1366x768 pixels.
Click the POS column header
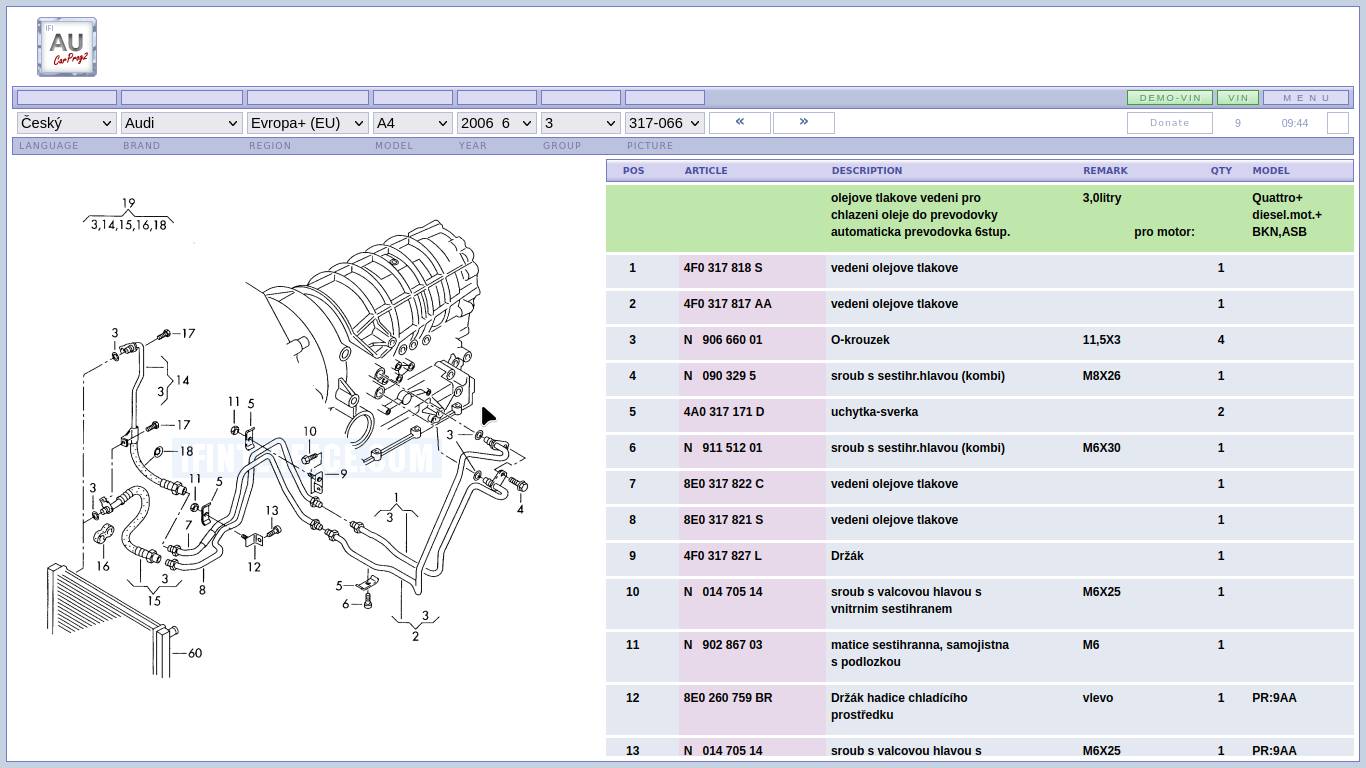point(633,171)
